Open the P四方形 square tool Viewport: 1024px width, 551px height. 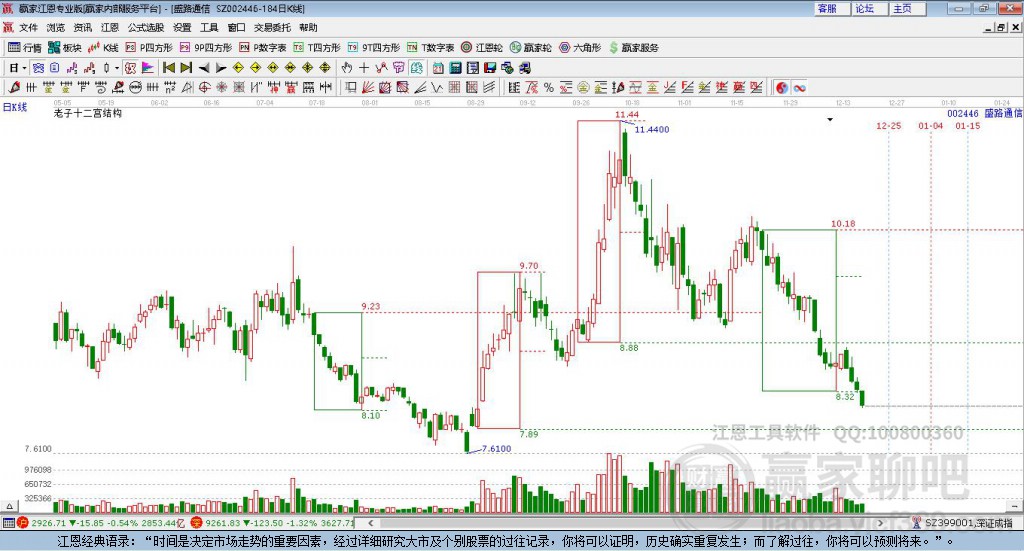pyautogui.click(x=149, y=48)
